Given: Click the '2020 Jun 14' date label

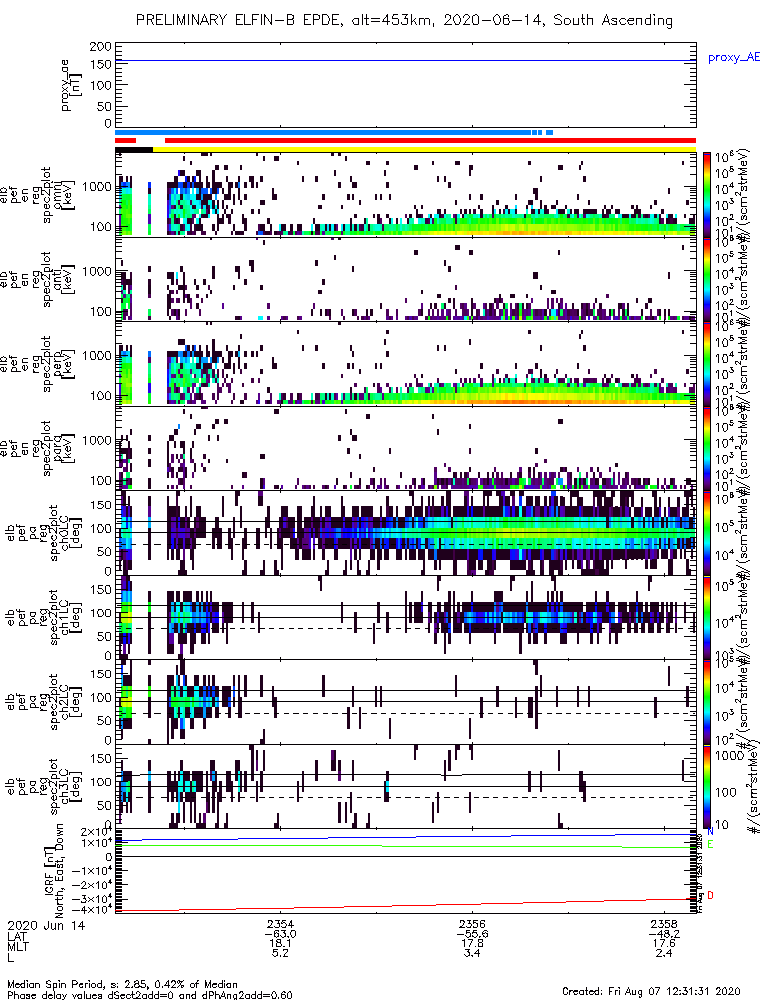Looking at the screenshot, I should (x=46, y=925).
